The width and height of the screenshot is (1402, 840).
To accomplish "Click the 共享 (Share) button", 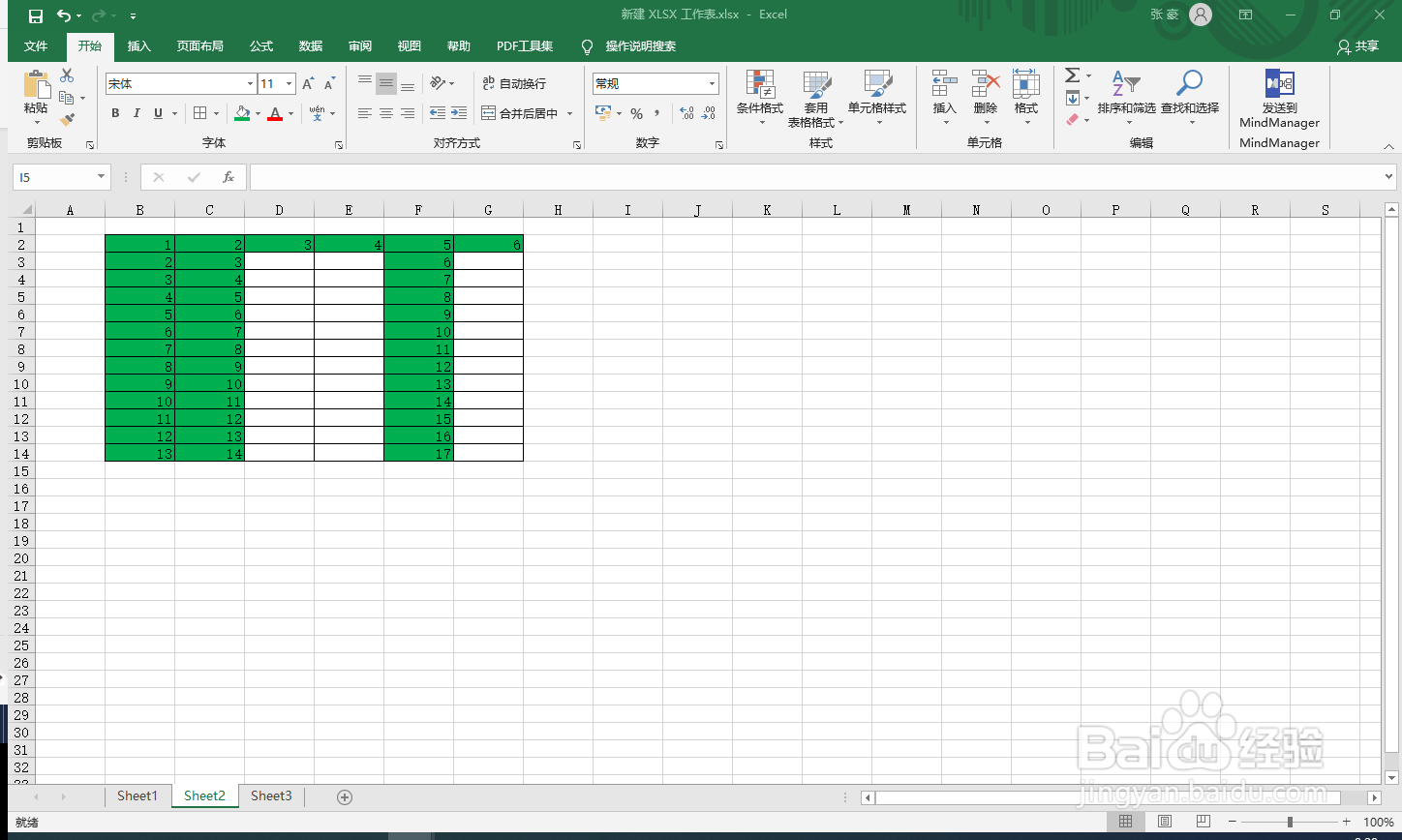I will click(1357, 46).
